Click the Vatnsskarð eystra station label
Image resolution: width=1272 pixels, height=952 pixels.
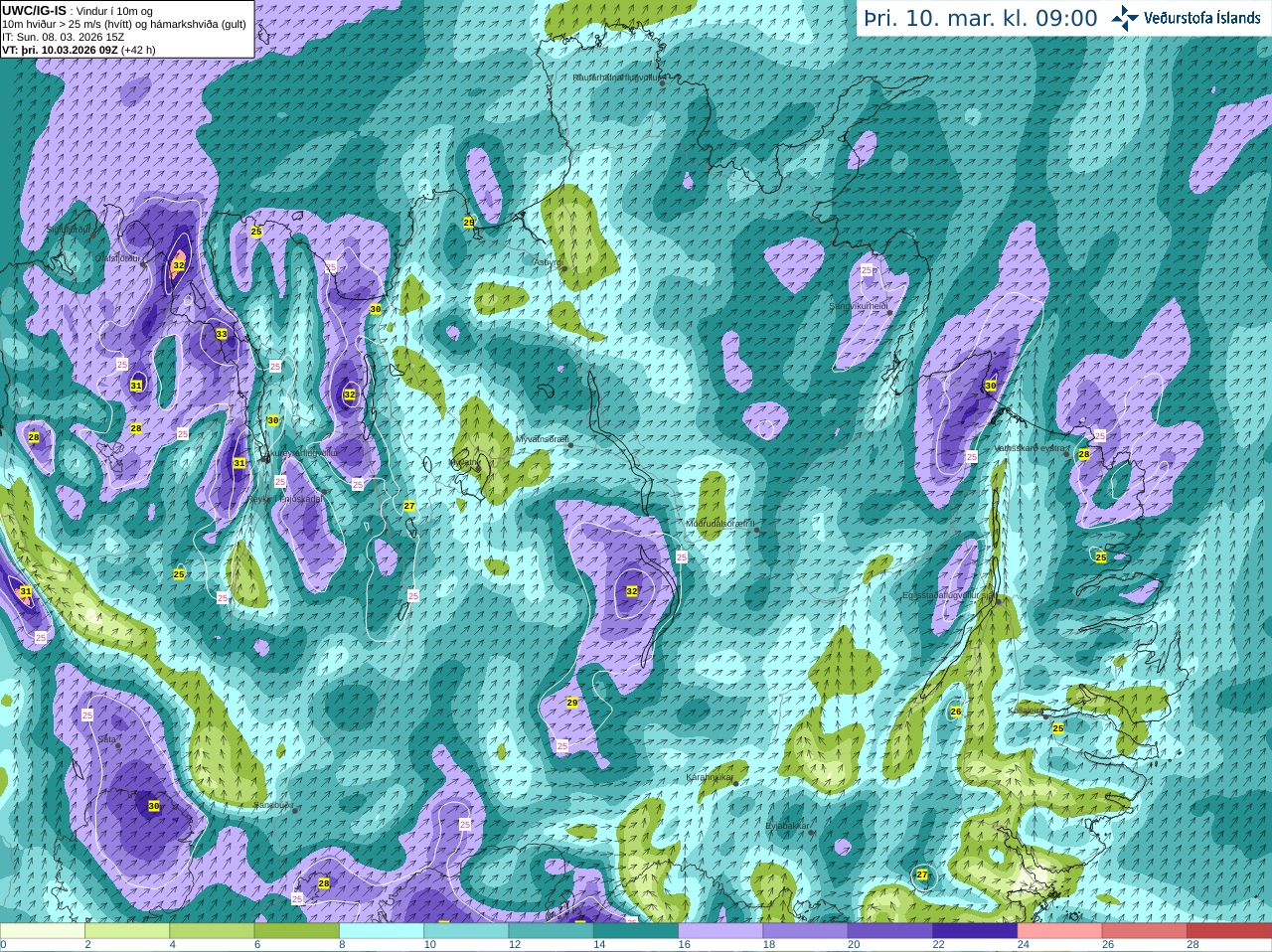(x=1031, y=448)
